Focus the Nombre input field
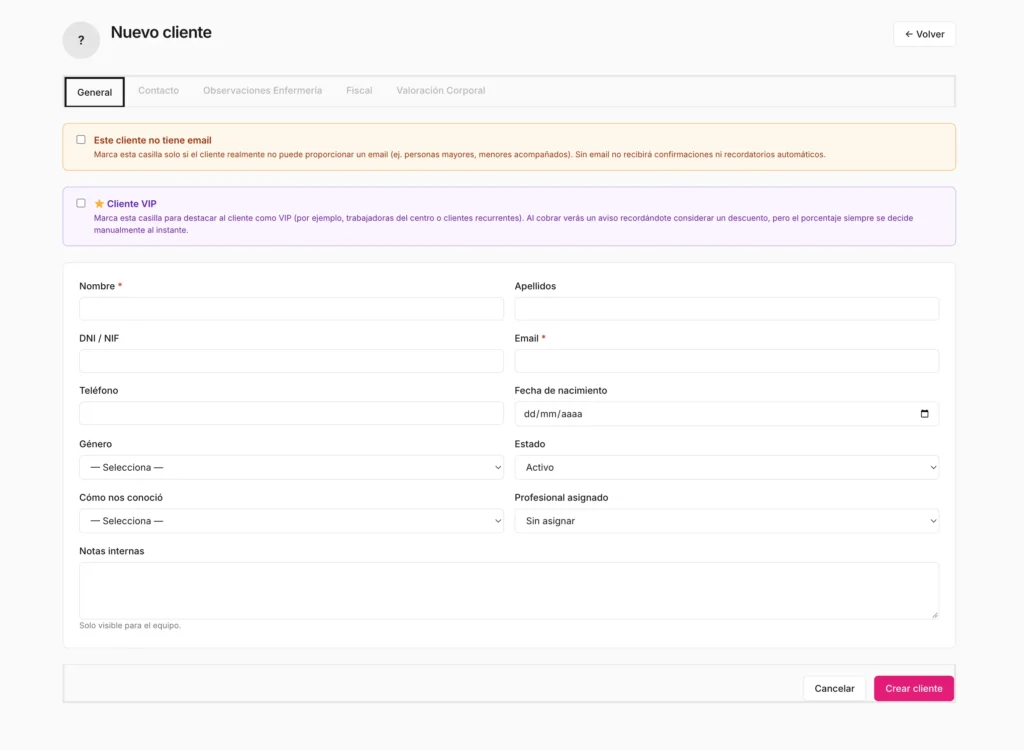 pos(291,309)
